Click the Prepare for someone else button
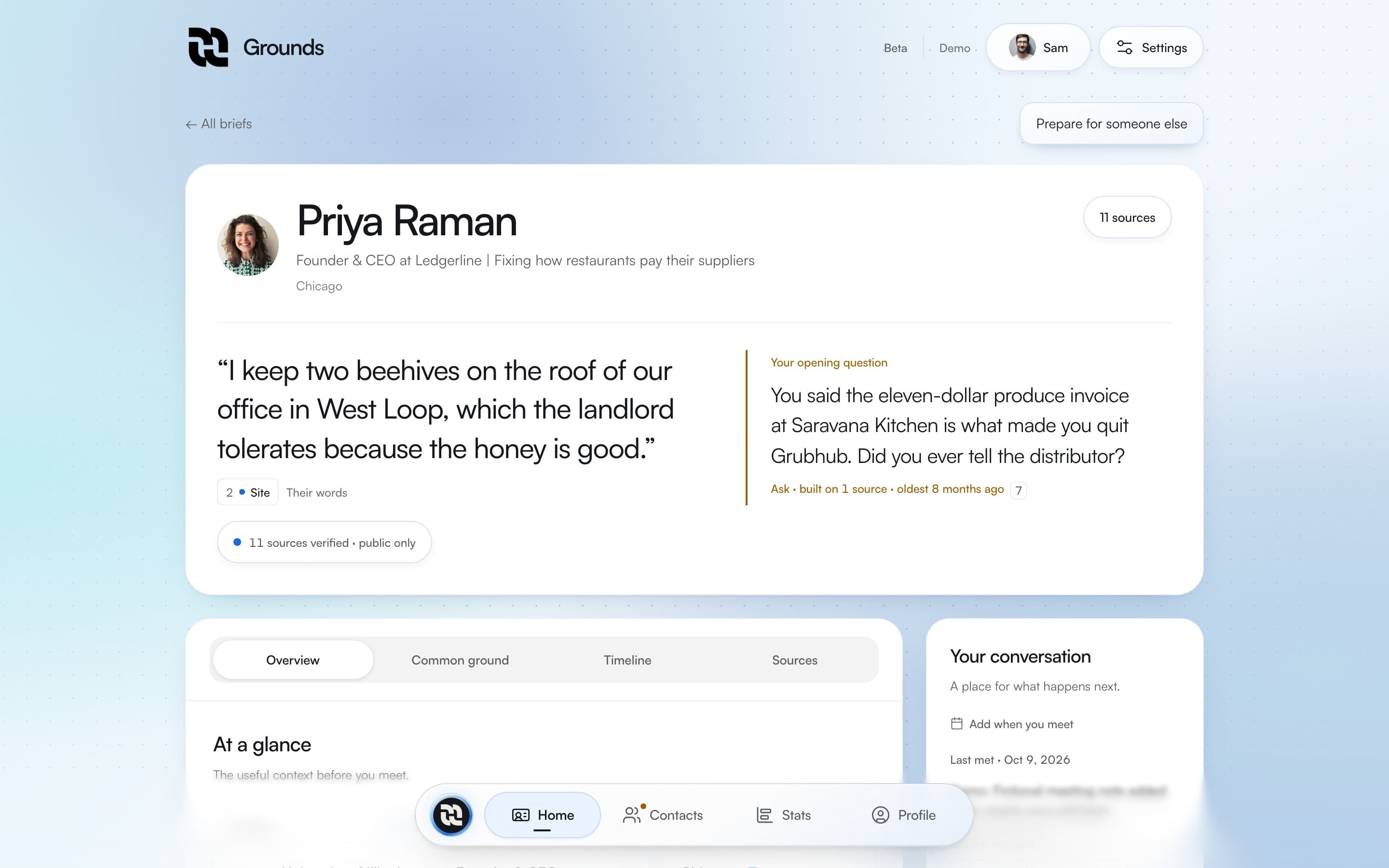Image resolution: width=1389 pixels, height=868 pixels. (1111, 123)
